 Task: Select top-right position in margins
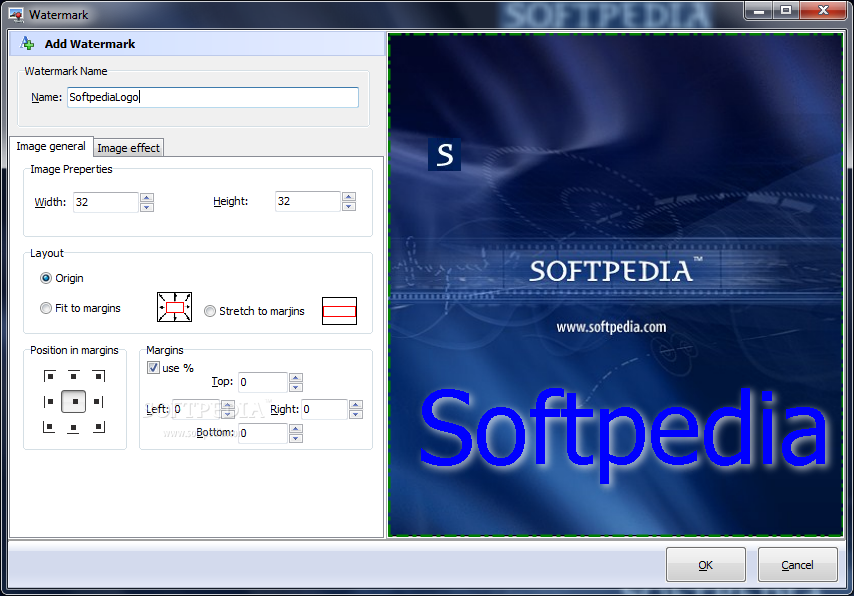click(99, 376)
